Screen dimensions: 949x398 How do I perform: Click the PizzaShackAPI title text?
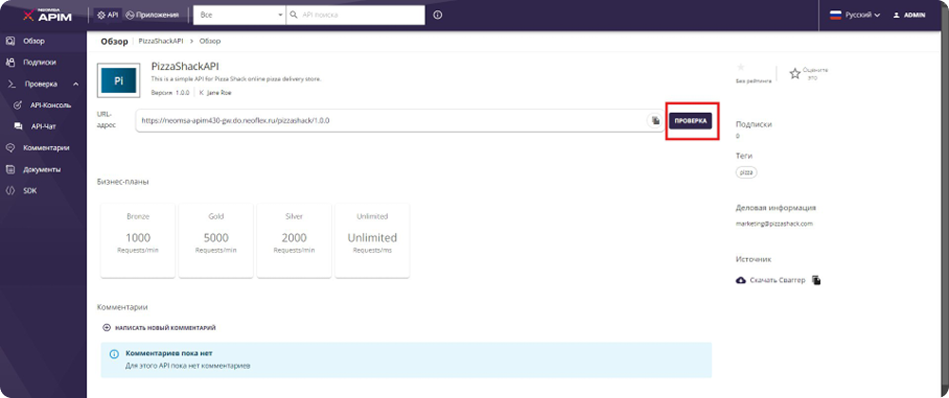[x=185, y=66]
